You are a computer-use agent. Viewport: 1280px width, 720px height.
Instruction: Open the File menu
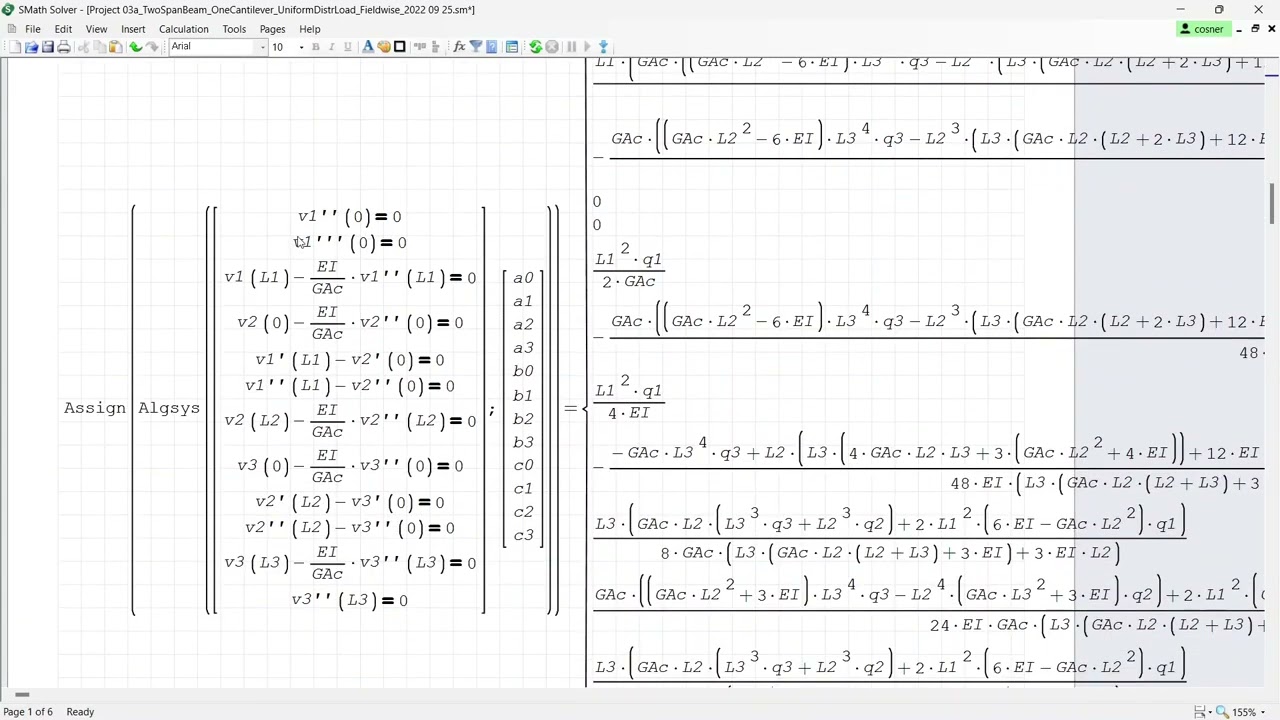coord(33,29)
